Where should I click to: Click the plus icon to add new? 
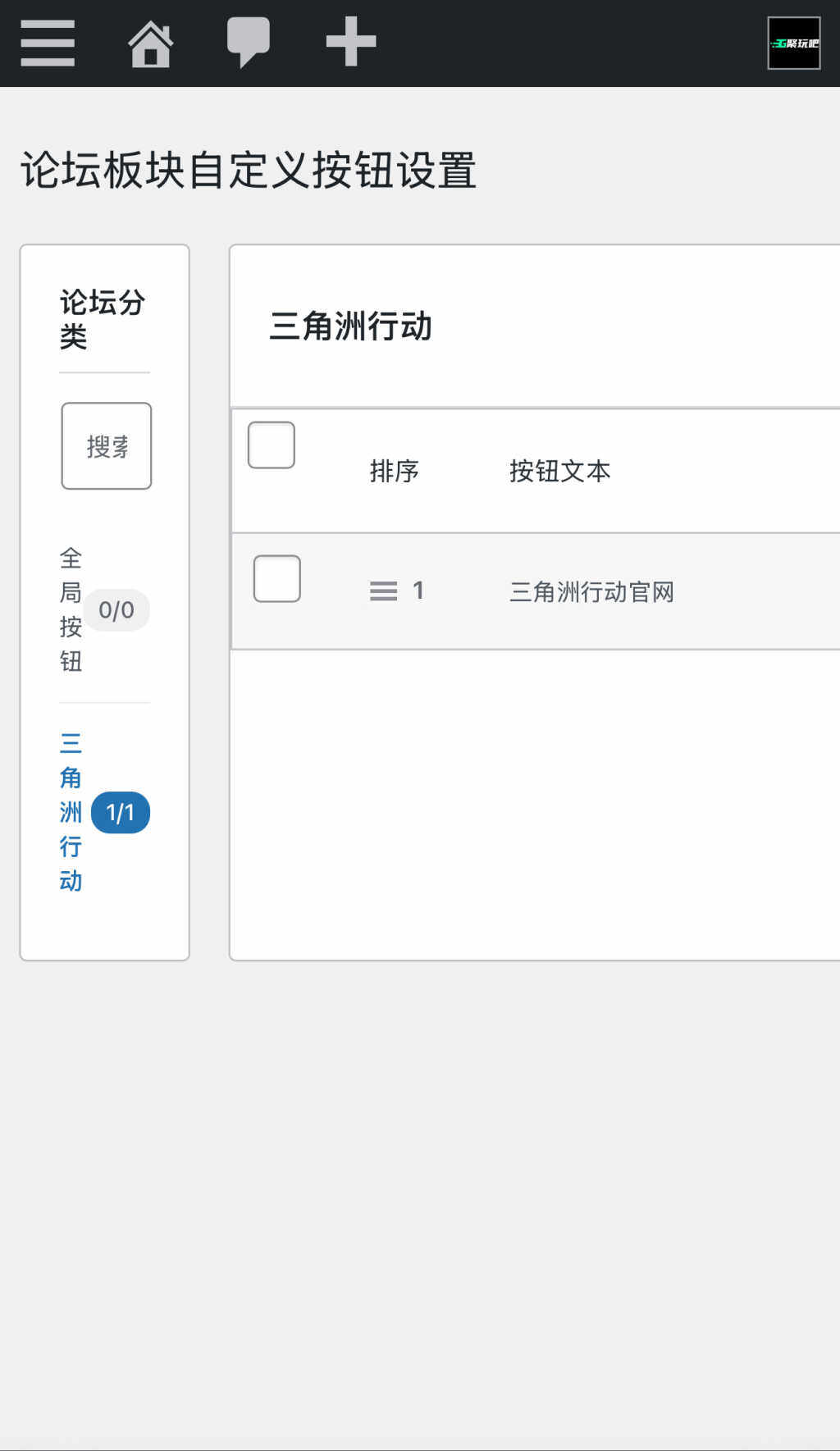click(351, 42)
